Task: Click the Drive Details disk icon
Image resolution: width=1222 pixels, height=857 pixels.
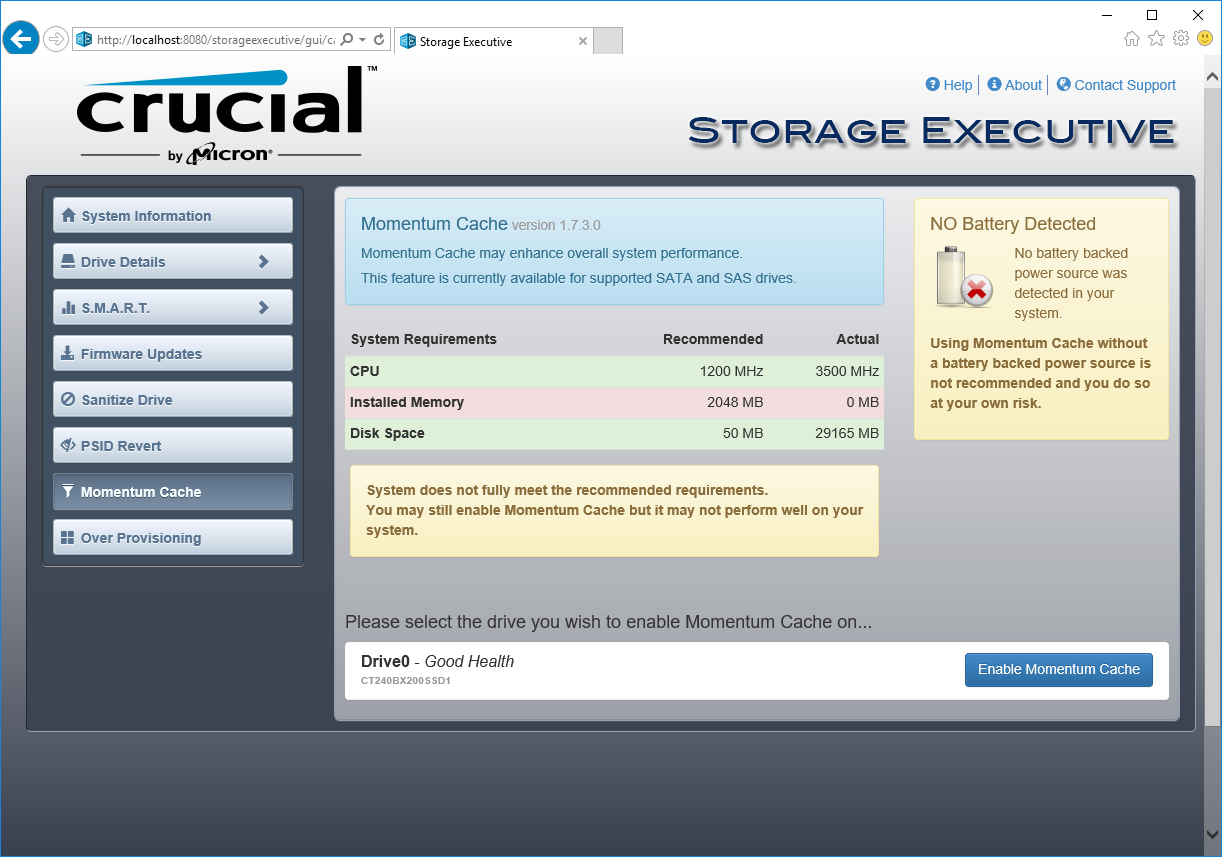Action: click(x=68, y=261)
